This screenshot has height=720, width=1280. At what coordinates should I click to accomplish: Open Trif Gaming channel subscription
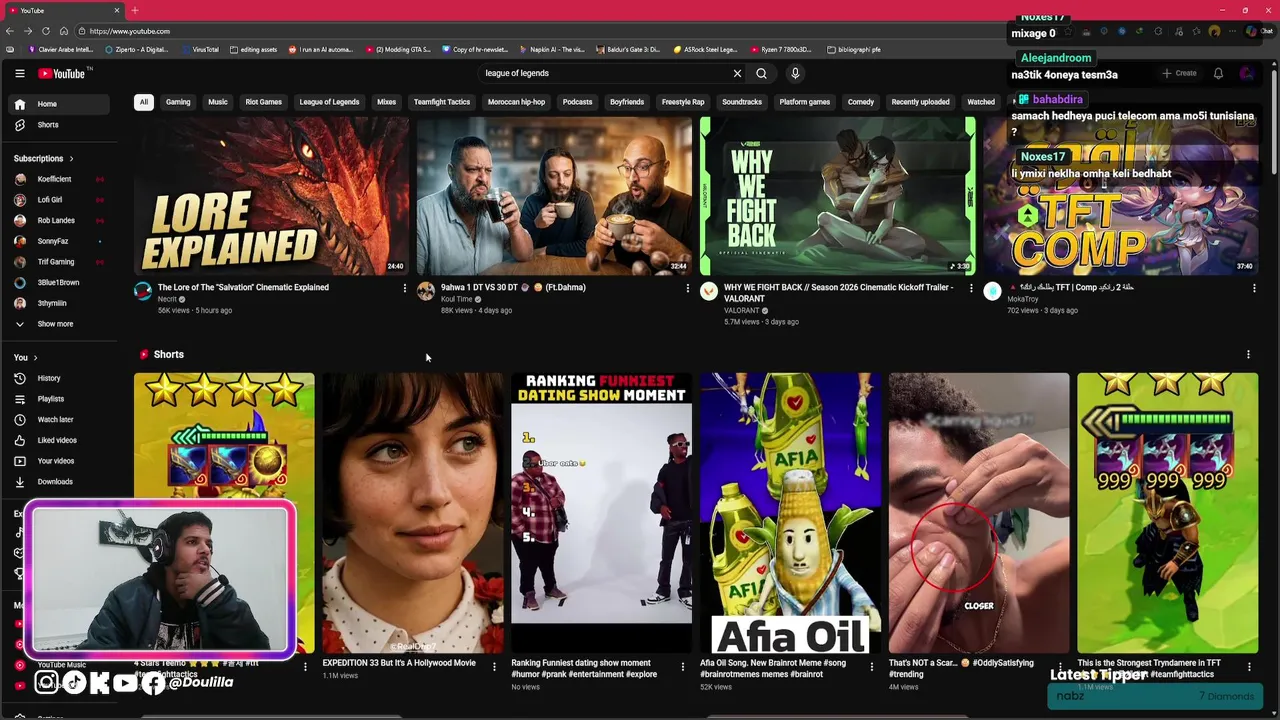(61, 262)
